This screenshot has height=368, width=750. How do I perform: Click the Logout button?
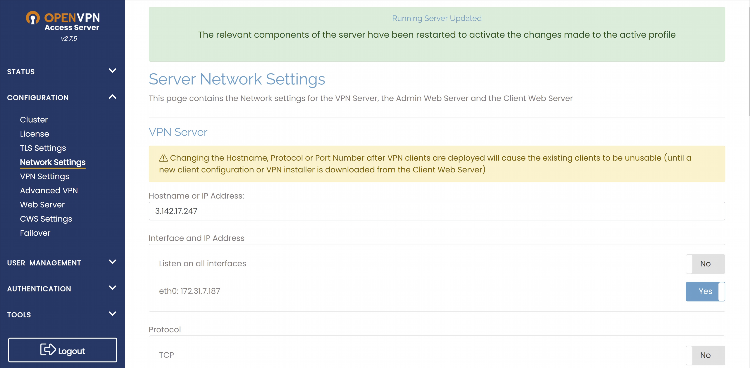pos(63,350)
